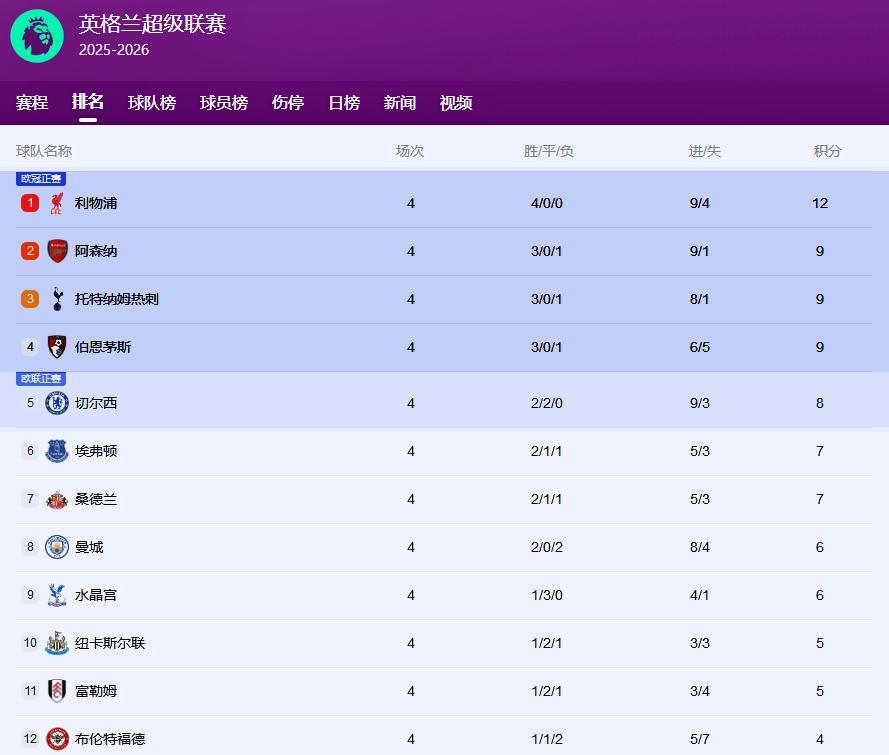Open team page for 布伦特福德
The image size is (889, 755).
point(110,739)
